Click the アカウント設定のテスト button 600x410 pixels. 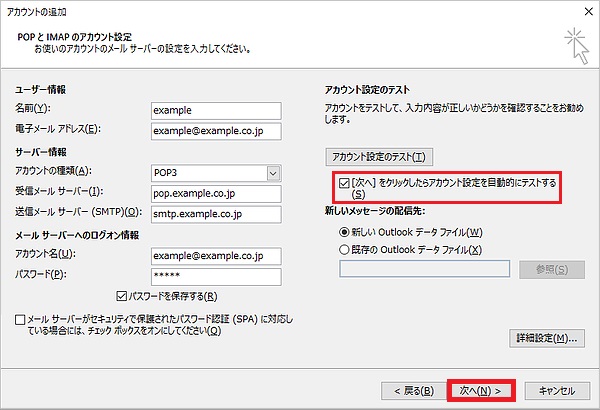[378, 157]
